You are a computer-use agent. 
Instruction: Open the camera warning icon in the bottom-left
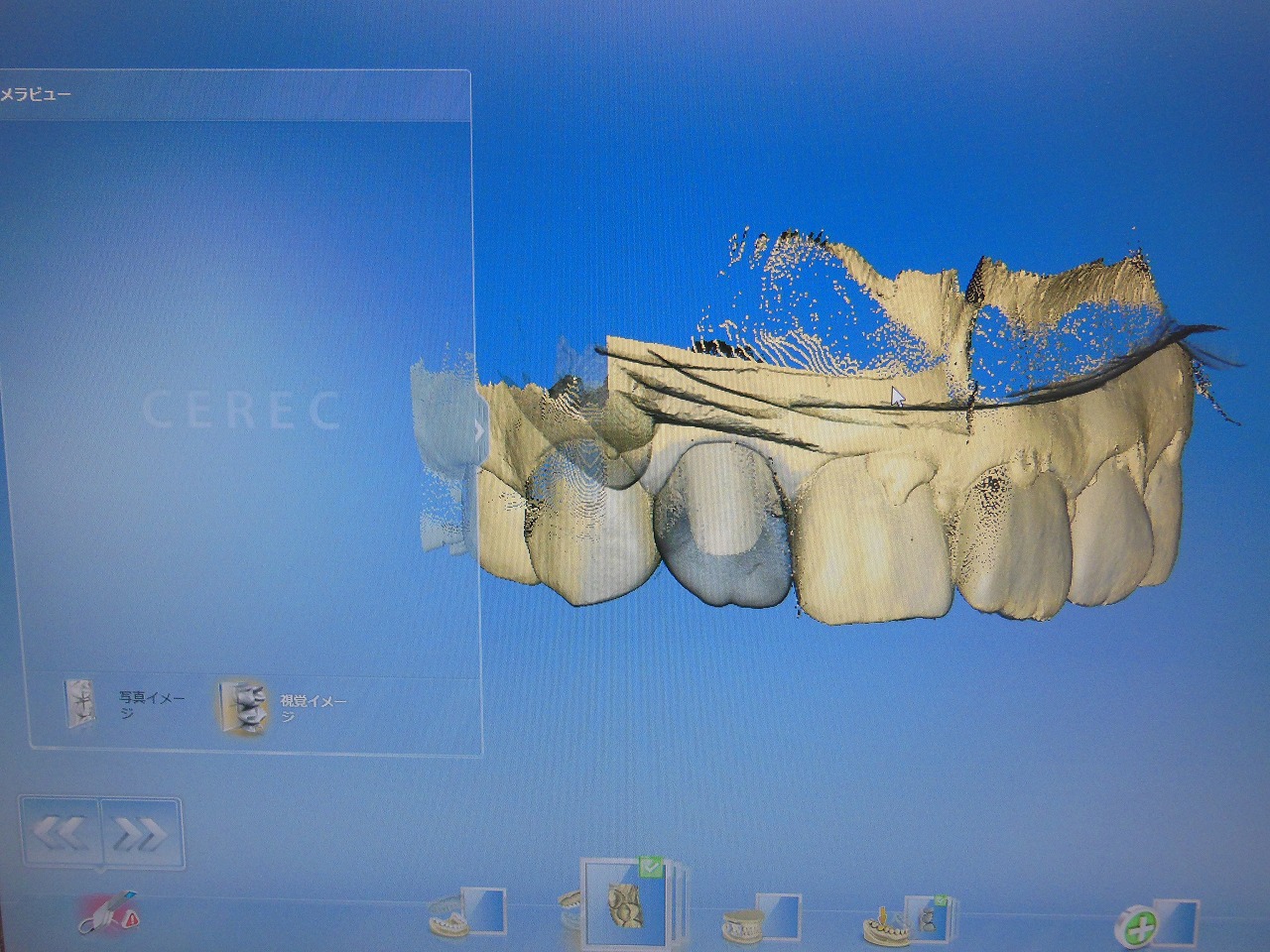pos(109,914)
